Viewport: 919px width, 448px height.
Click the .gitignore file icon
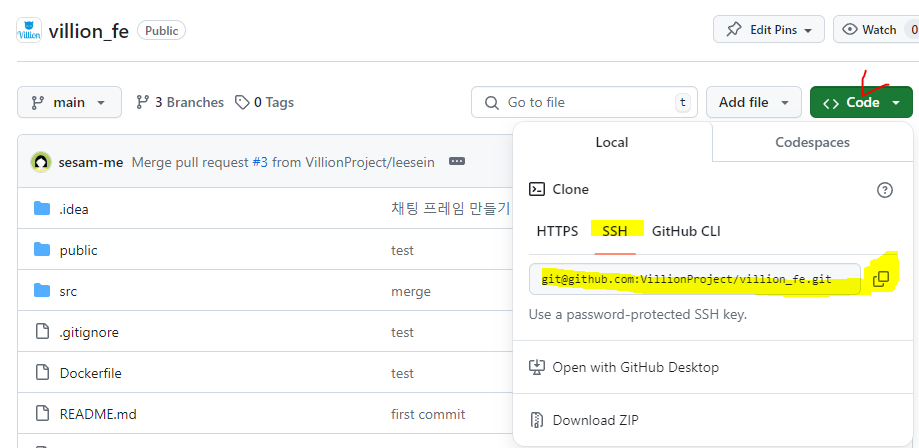coord(42,331)
